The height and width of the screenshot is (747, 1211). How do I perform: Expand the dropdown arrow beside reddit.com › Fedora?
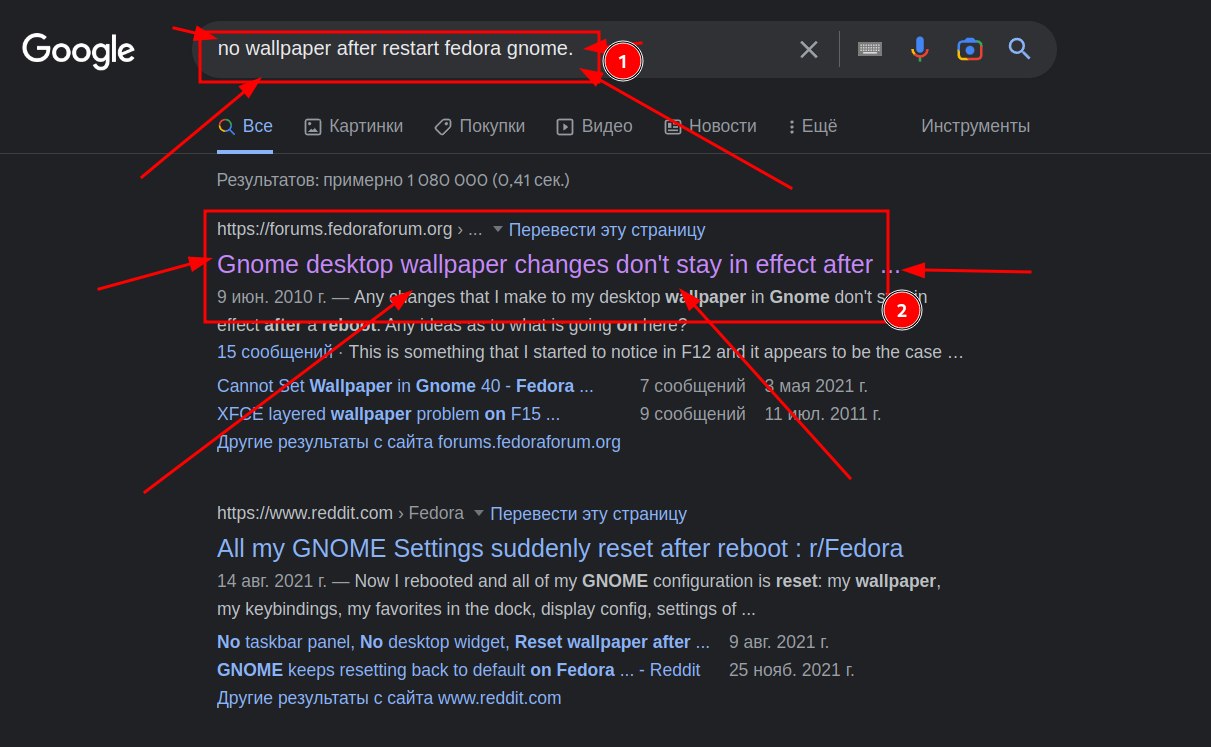coord(479,513)
